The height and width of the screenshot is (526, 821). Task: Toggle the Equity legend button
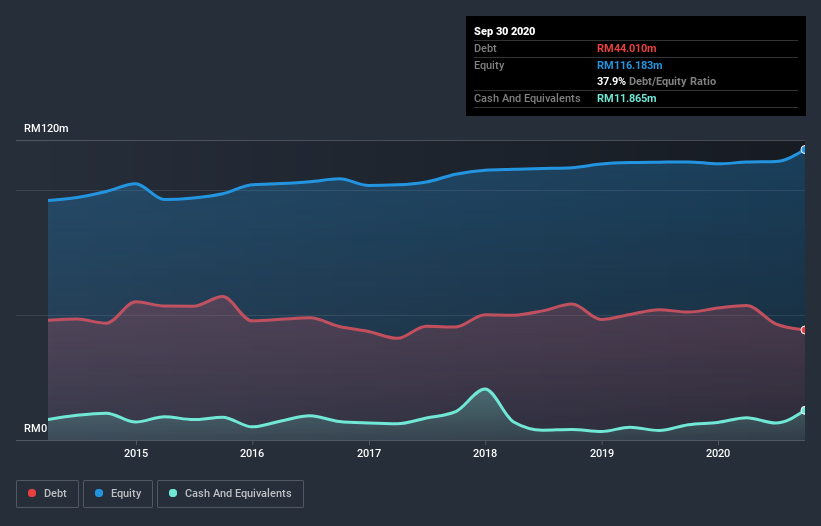tap(118, 494)
